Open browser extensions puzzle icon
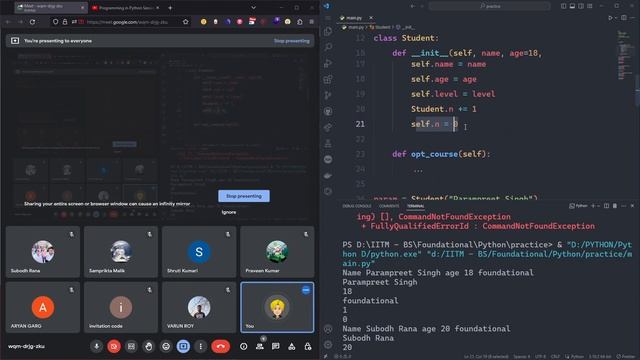The image size is (640, 360). (x=300, y=22)
